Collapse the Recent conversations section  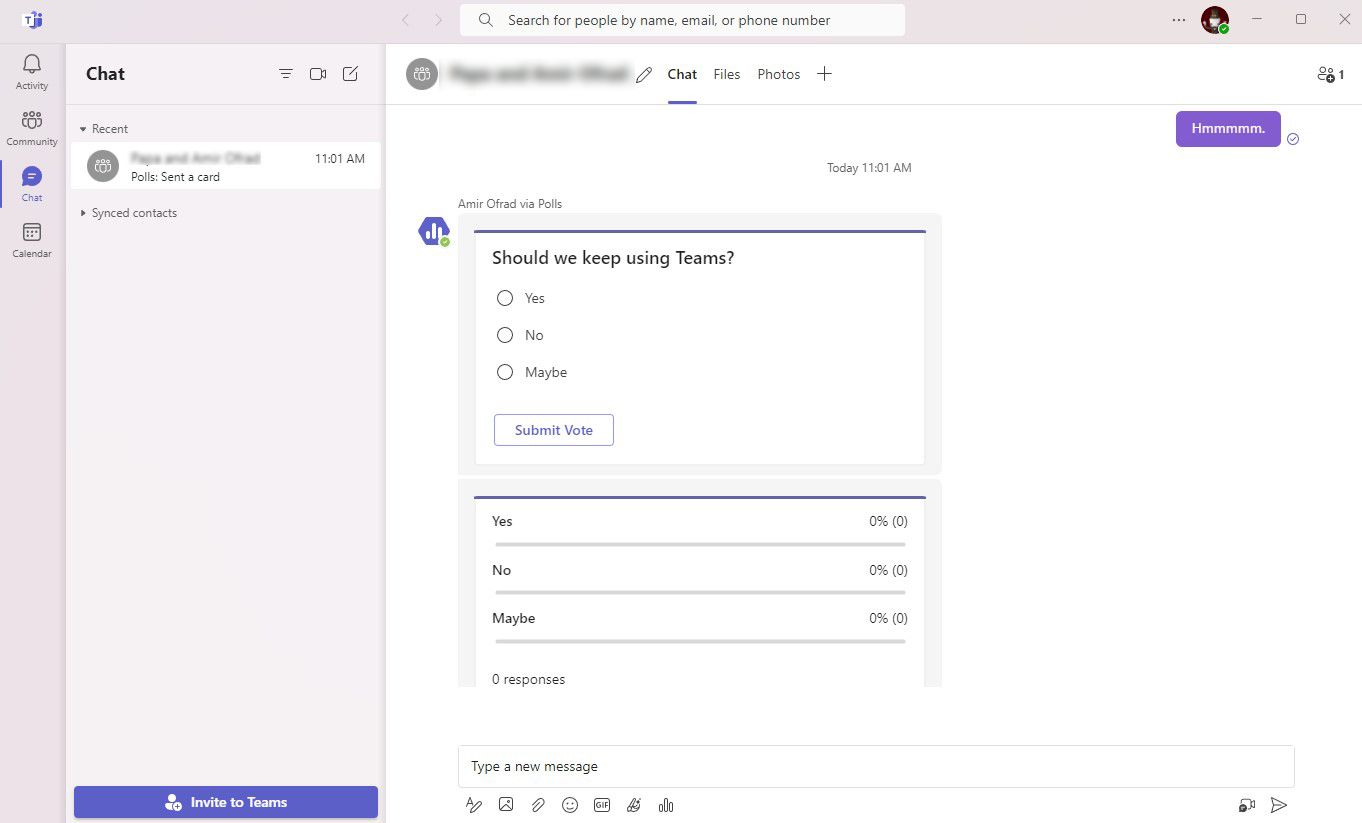coord(85,128)
